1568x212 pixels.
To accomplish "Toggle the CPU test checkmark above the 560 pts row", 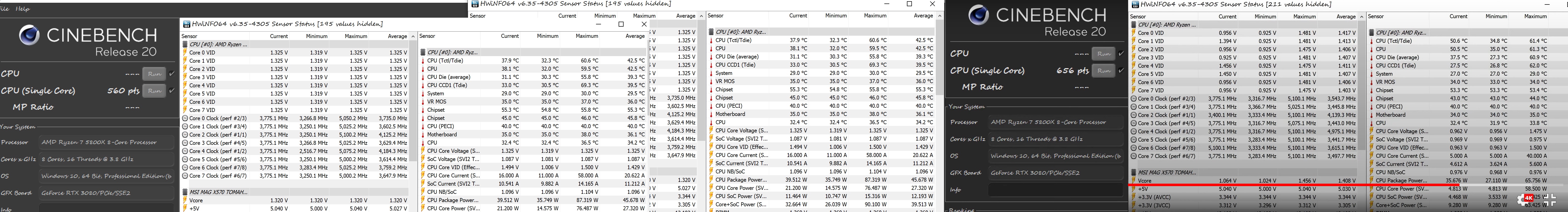I will pos(172,74).
